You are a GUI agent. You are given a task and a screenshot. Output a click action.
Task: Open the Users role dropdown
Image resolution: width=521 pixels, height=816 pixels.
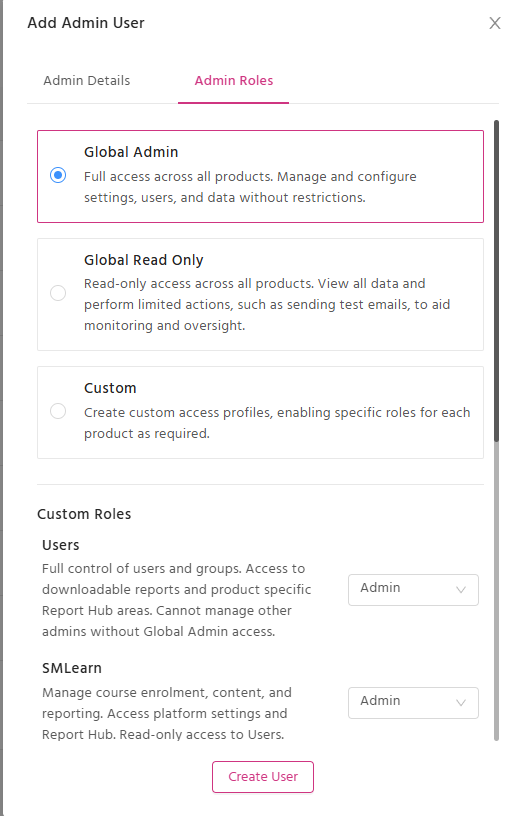click(x=413, y=590)
